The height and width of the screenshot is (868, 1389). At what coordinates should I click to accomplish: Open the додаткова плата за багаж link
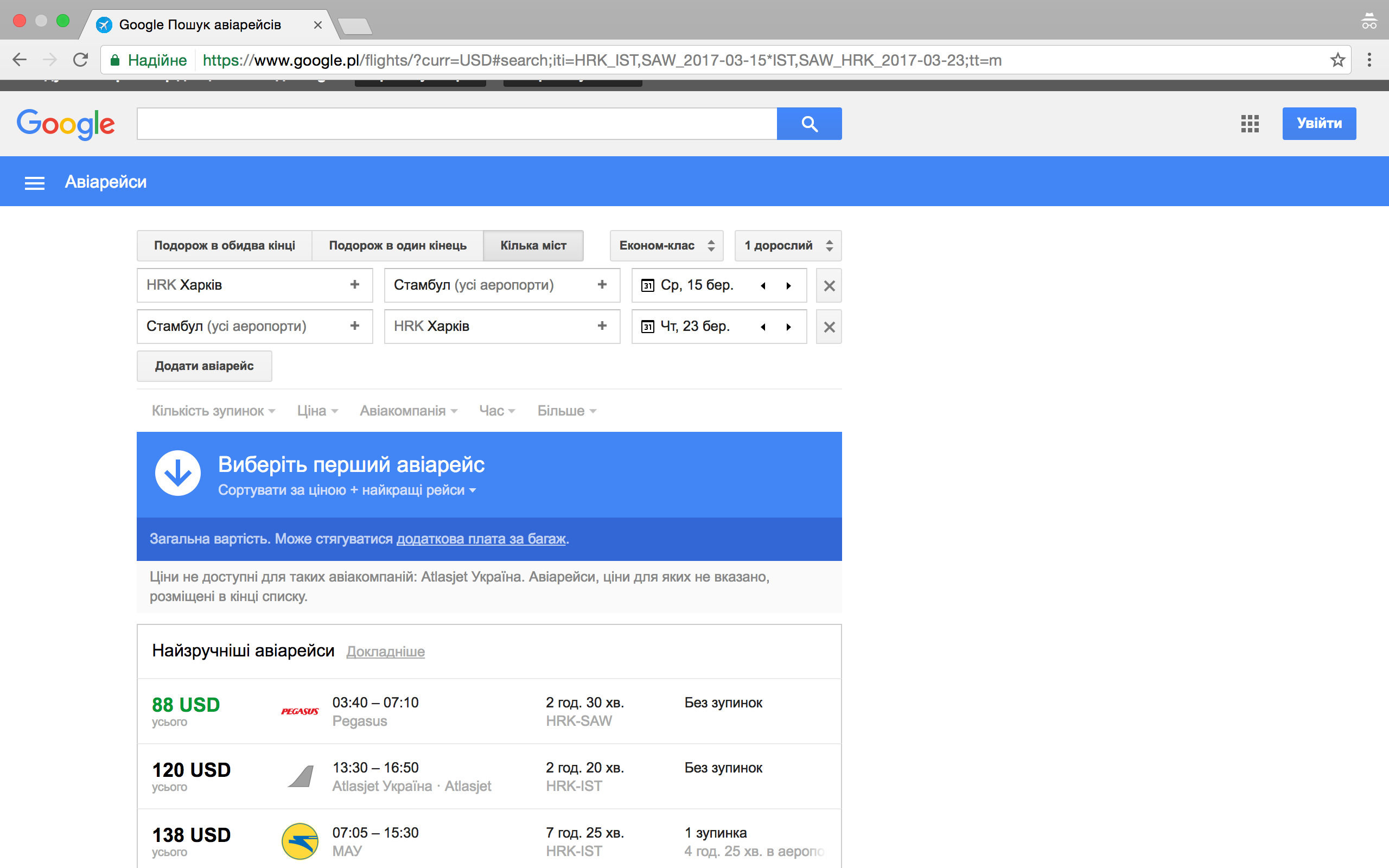point(481,539)
